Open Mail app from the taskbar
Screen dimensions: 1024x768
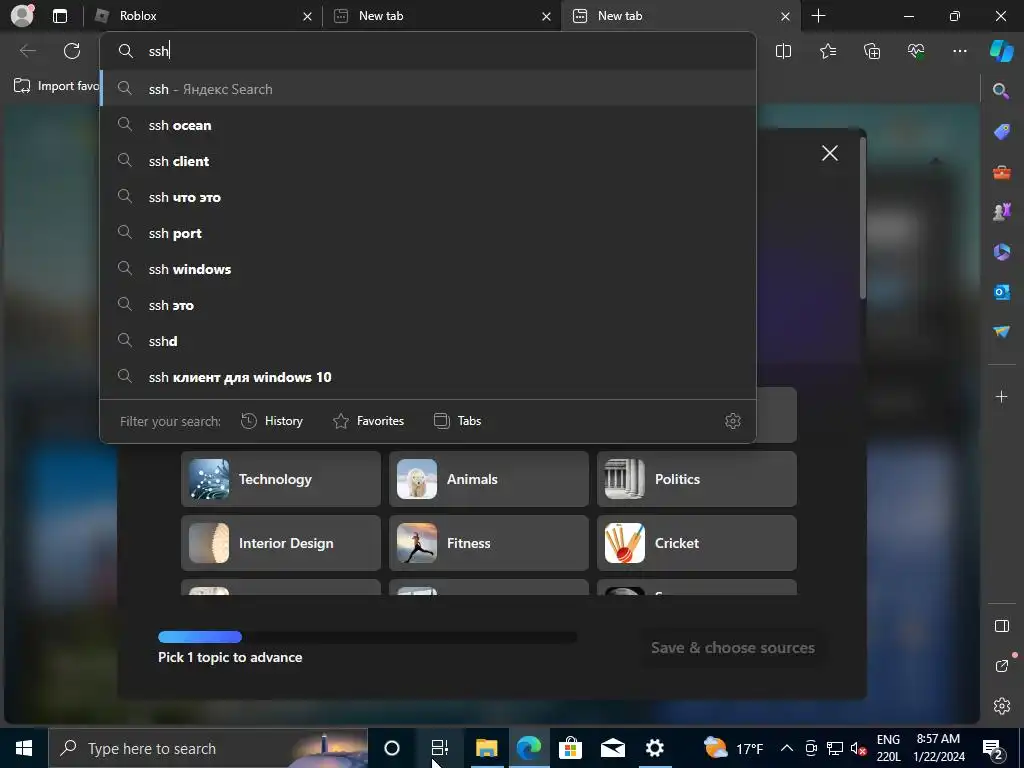[x=613, y=748]
